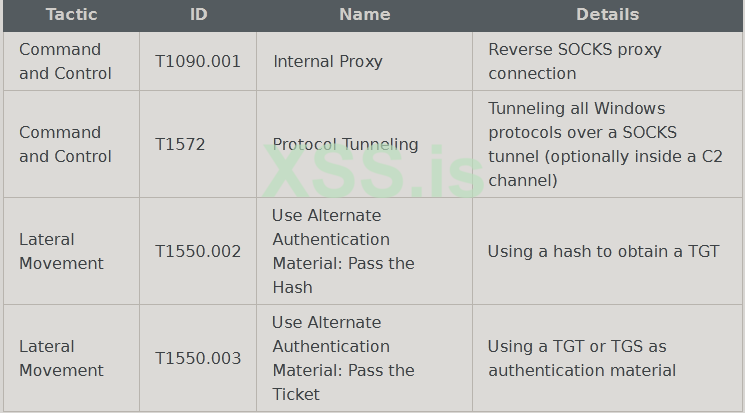Click Using a hash to obtain a TGT
Image resolution: width=745 pixels, height=413 pixels.
click(x=603, y=251)
